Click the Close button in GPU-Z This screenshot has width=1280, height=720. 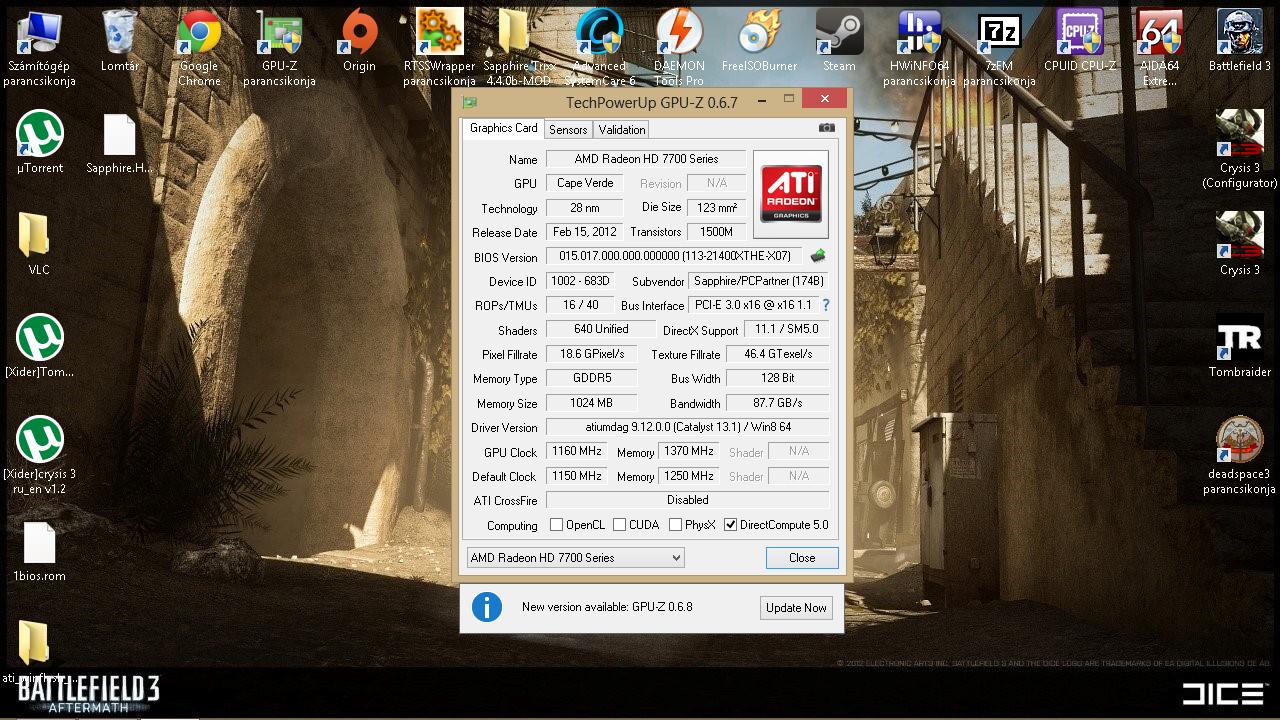[802, 558]
